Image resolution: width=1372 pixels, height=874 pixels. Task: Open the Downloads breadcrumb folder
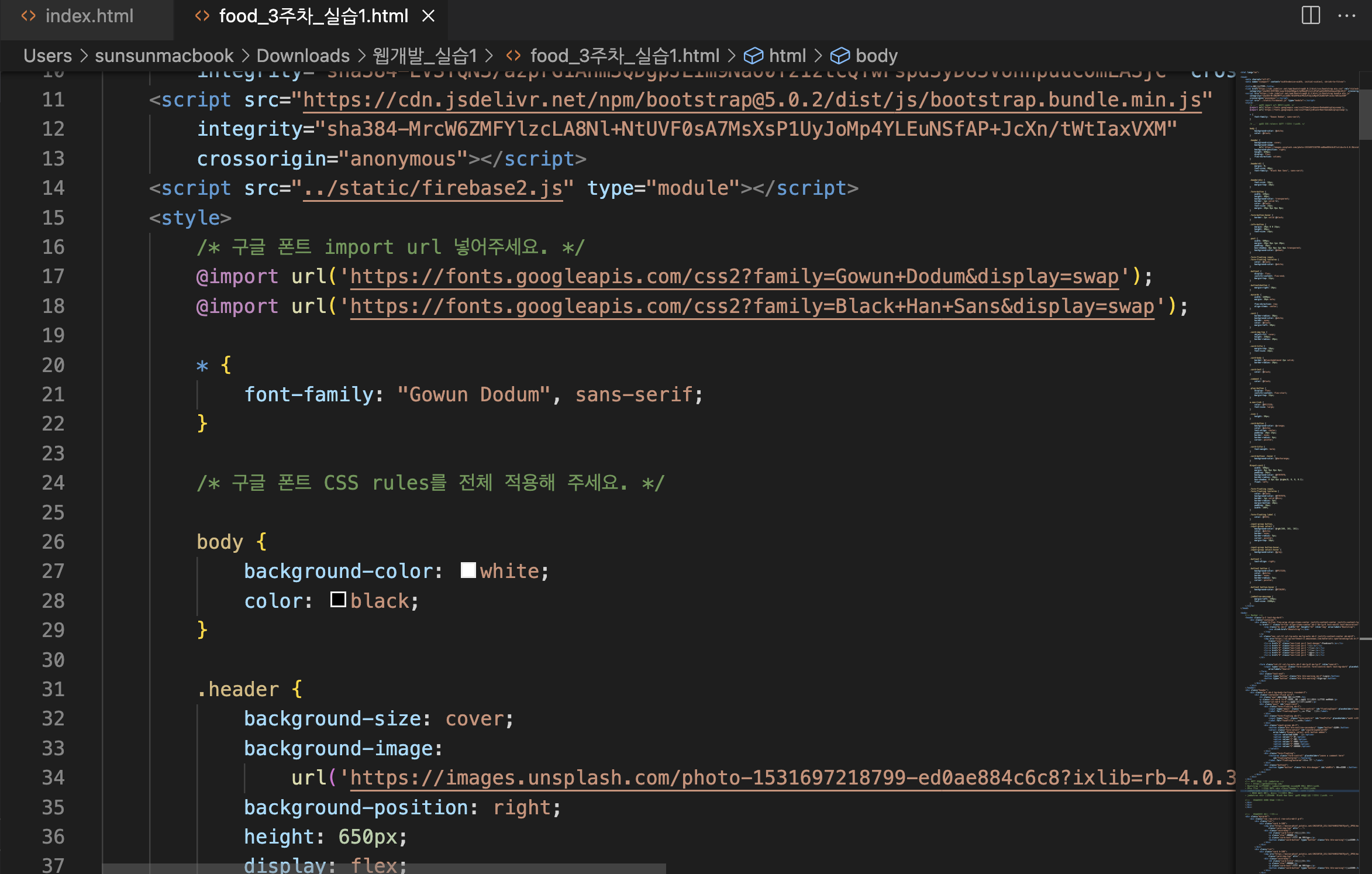(x=303, y=56)
